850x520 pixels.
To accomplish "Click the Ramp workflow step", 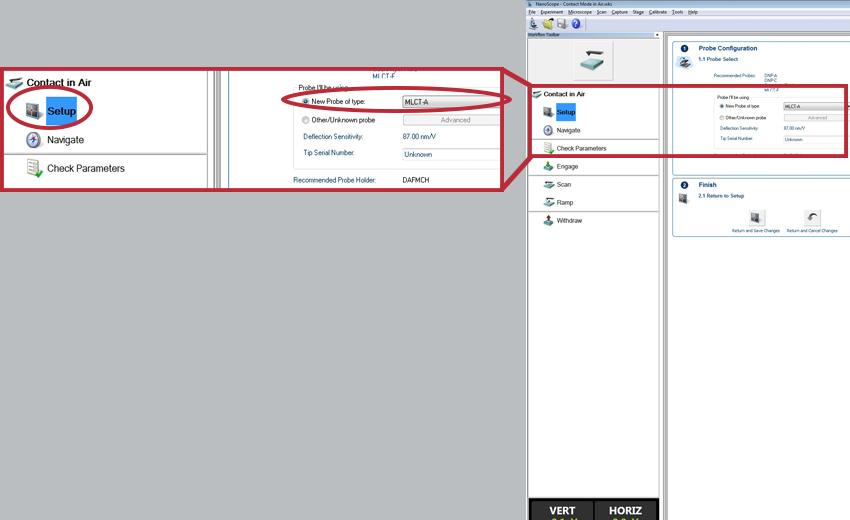I will click(x=564, y=202).
